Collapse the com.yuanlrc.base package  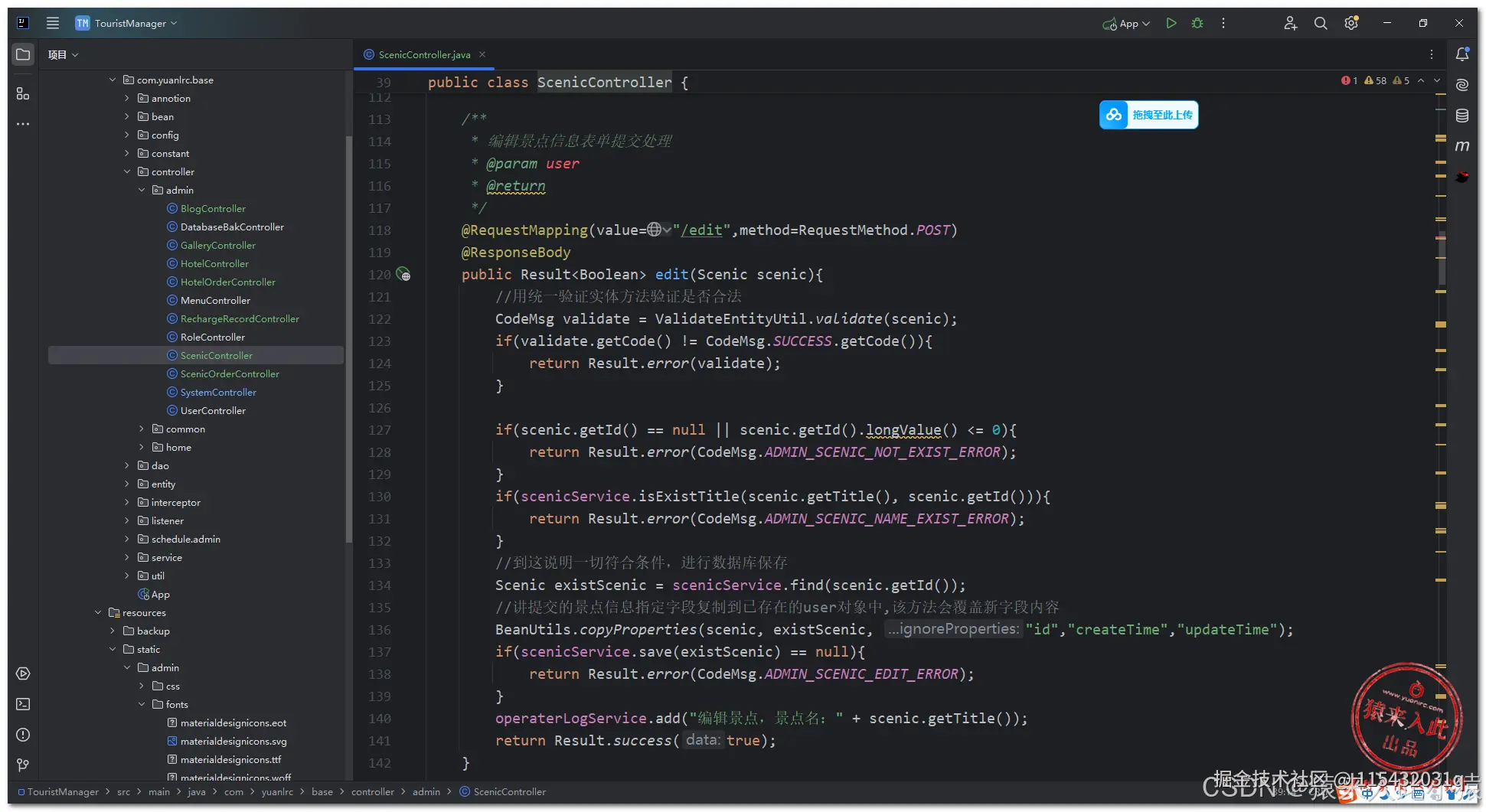pos(113,80)
